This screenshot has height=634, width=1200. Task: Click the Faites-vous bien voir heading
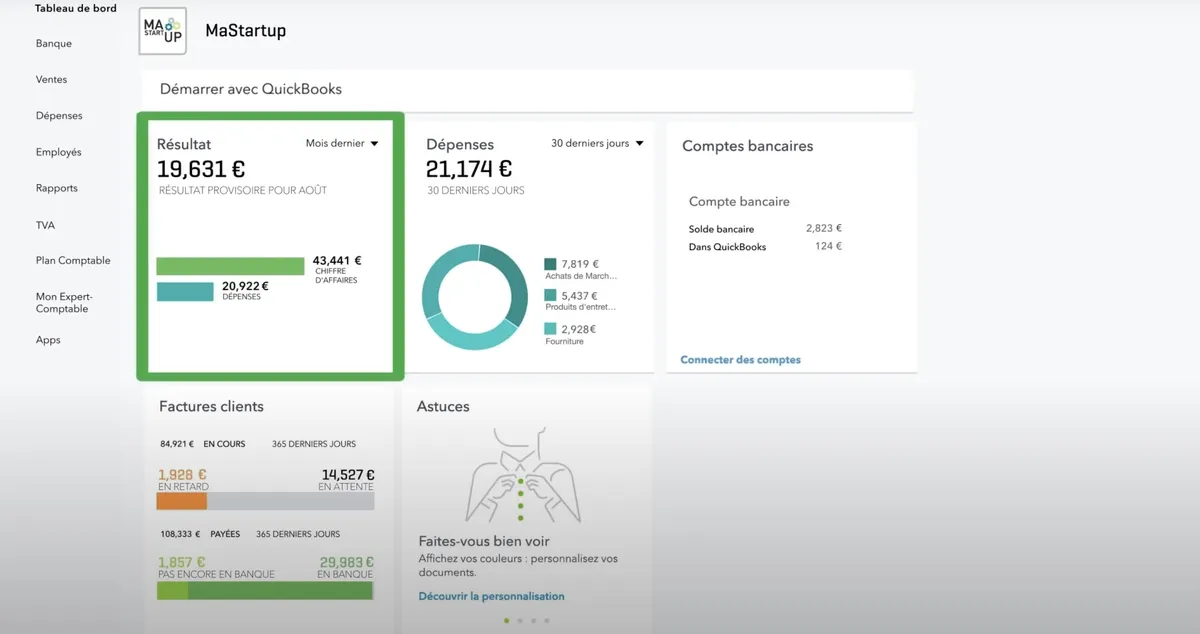coord(484,541)
